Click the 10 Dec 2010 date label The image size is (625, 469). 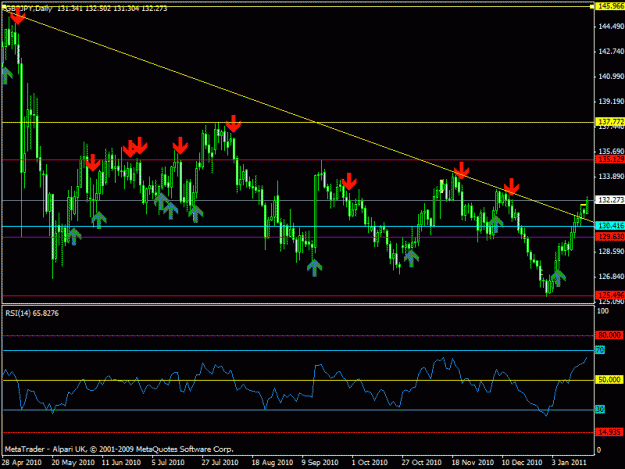point(522,462)
